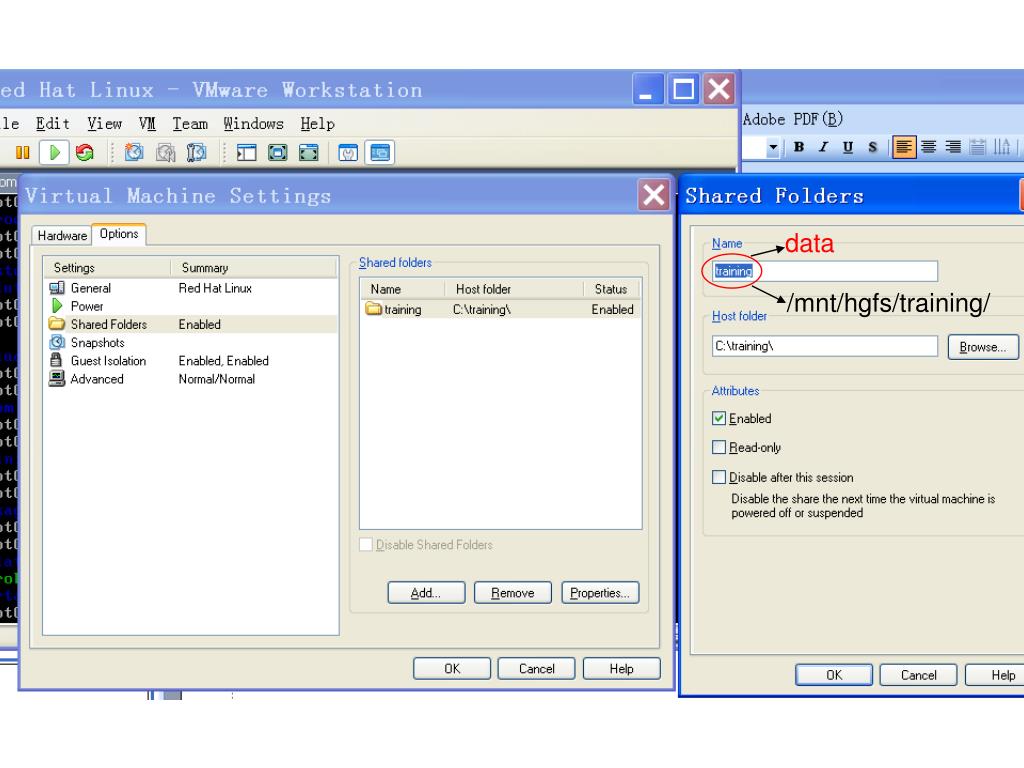This screenshot has width=1024, height=768.
Task: Click the Align Left icon
Action: pos(904,147)
